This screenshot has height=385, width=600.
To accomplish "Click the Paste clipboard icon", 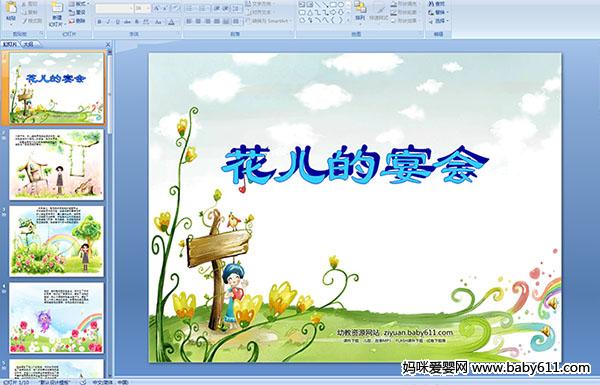I will click(x=11, y=8).
